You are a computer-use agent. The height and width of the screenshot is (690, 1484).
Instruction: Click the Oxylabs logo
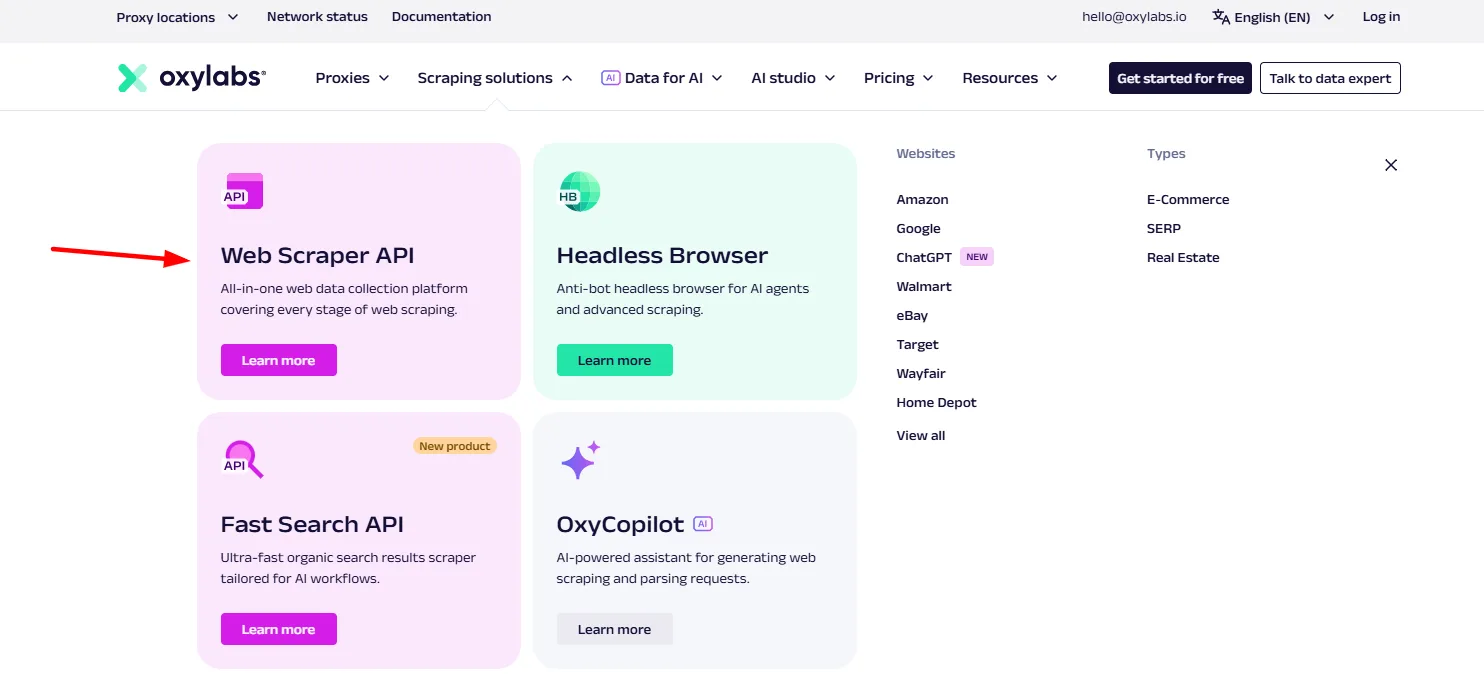tap(191, 77)
